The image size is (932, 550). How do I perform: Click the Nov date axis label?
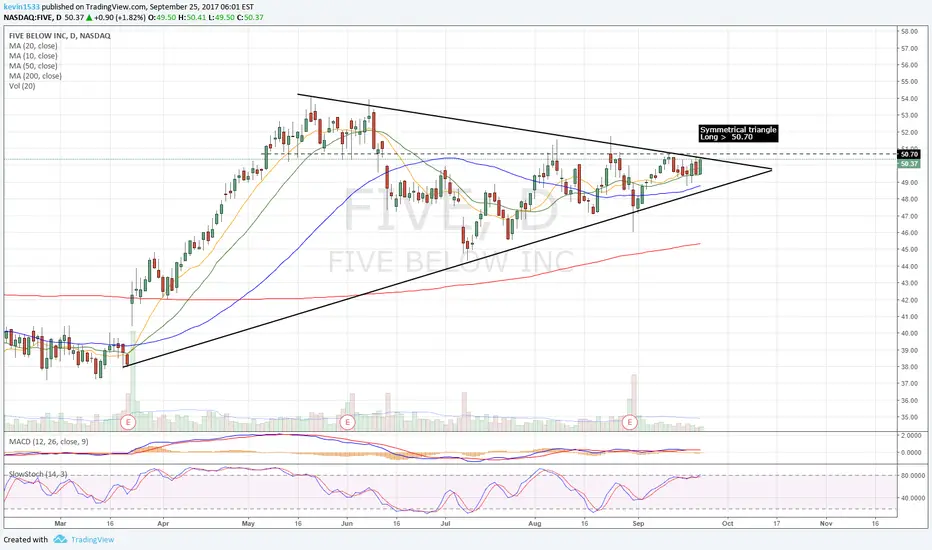click(x=826, y=524)
